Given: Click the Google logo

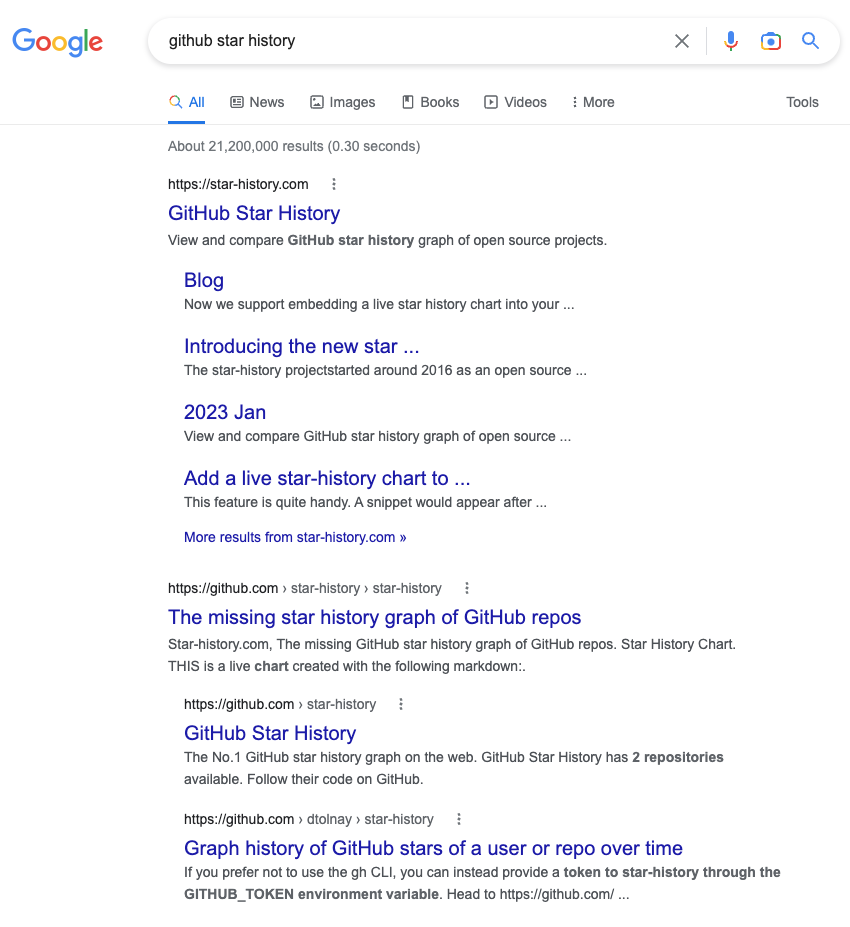Looking at the screenshot, I should [57, 42].
